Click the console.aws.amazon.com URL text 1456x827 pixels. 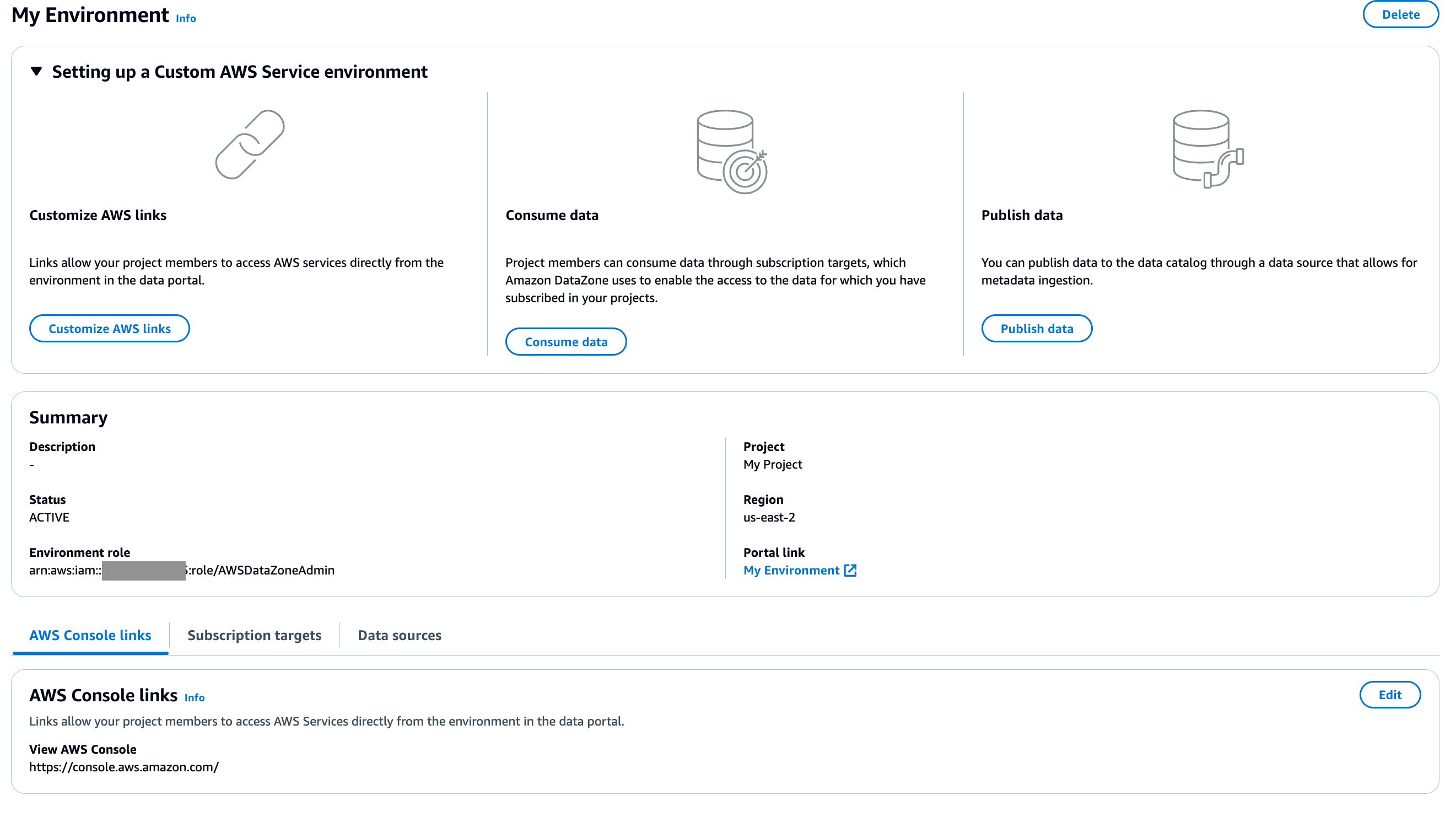click(x=124, y=767)
